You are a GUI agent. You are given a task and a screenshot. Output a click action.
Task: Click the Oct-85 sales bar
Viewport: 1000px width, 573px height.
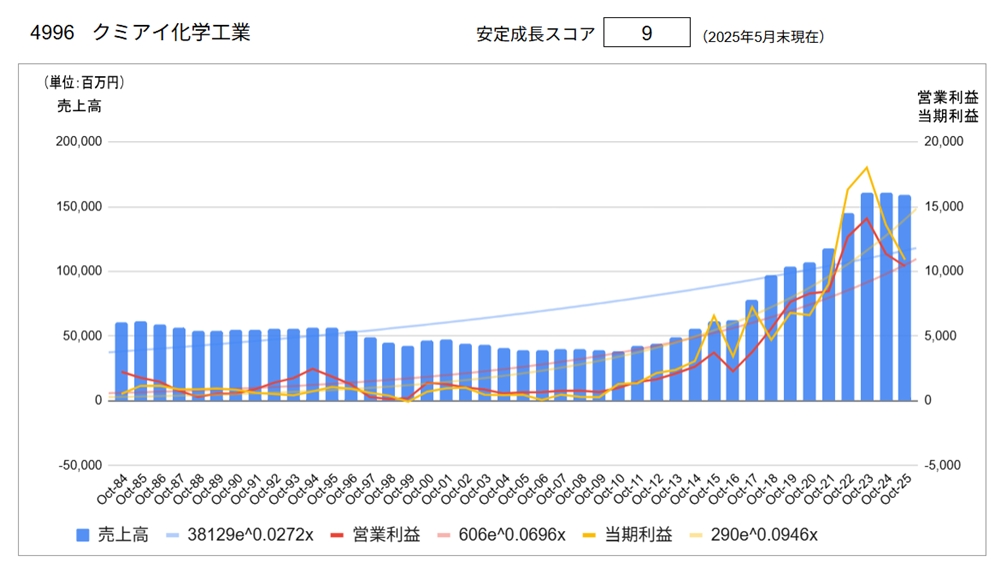pyautogui.click(x=140, y=361)
